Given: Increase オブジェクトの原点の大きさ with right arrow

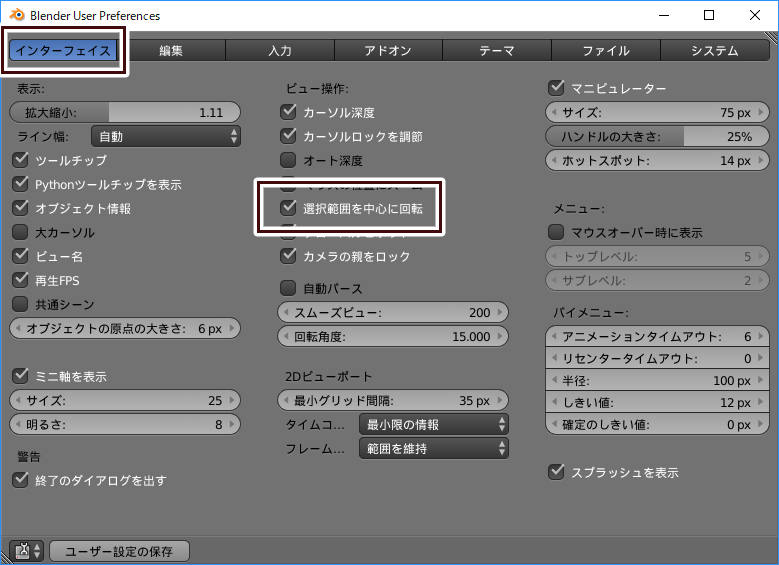Looking at the screenshot, I should (x=232, y=328).
